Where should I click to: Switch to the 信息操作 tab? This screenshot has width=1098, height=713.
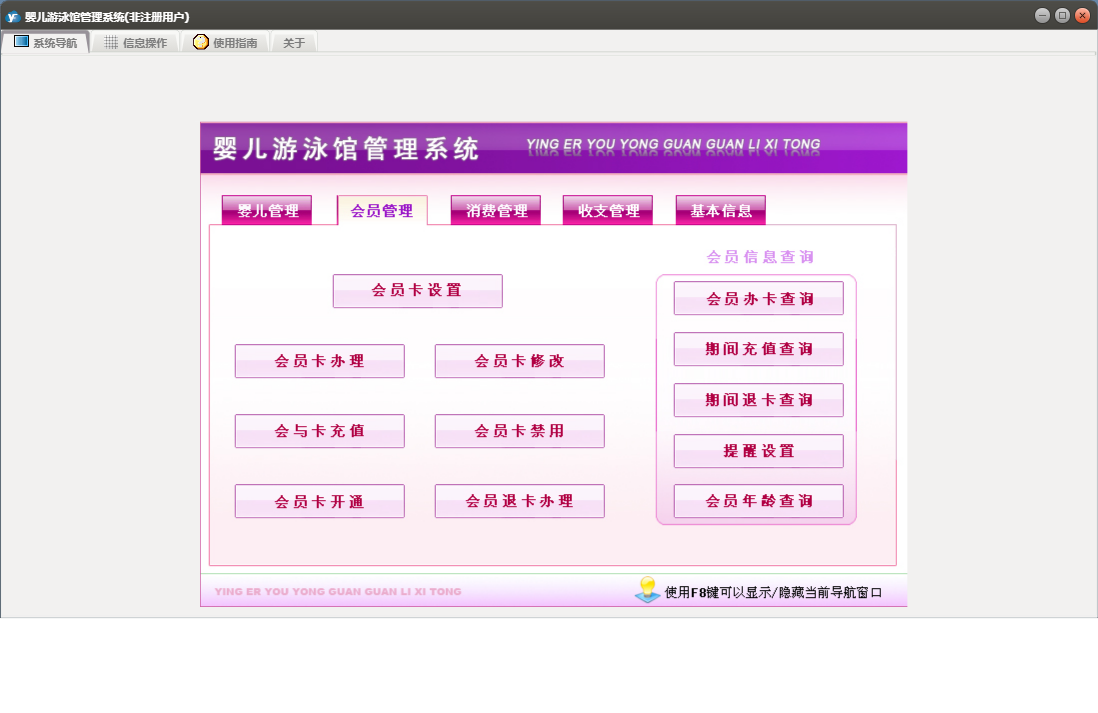click(136, 43)
